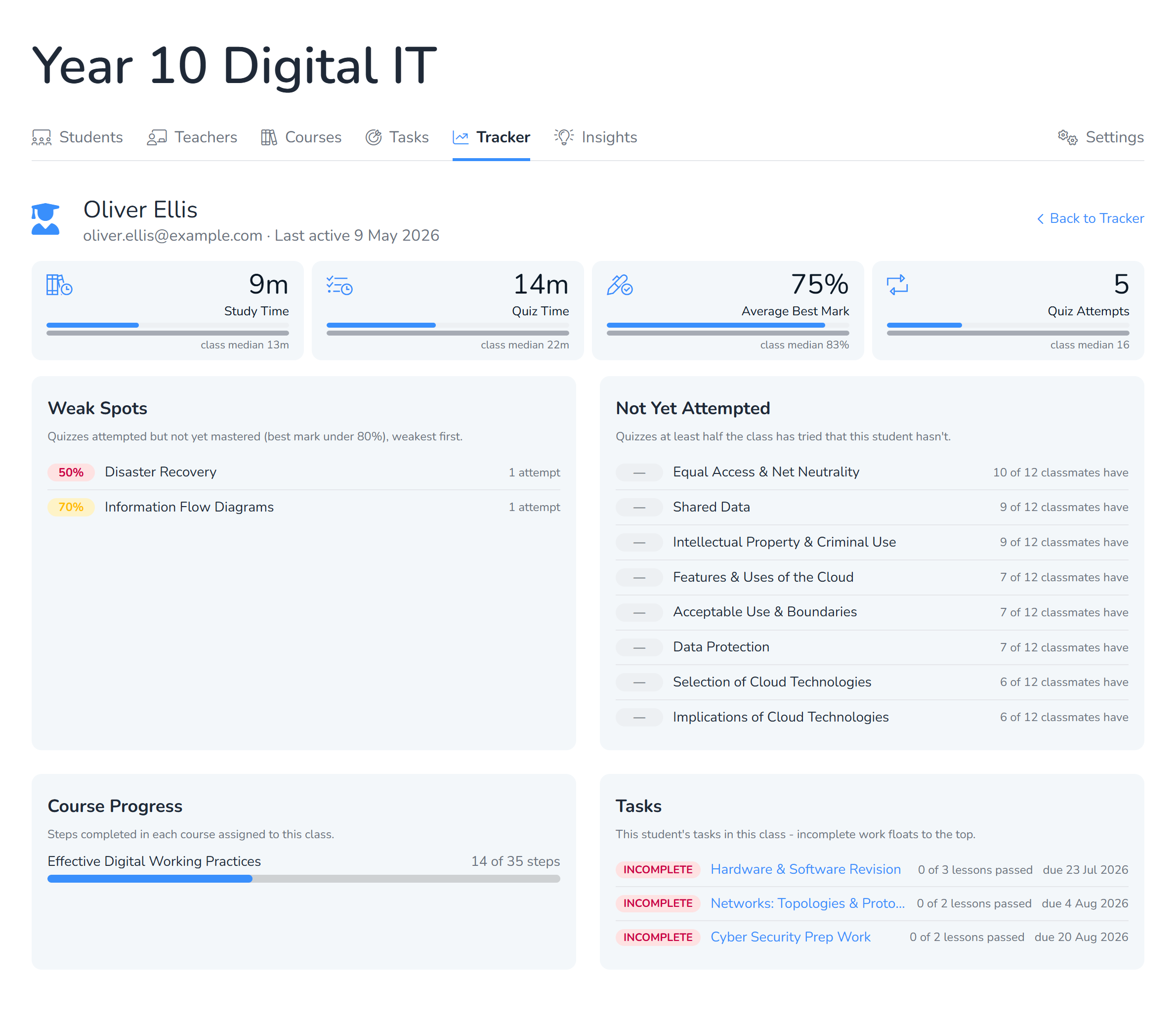Click the Effective Digital Working Practices progress bar
Viewport: 1176px width, 1025px height.
click(x=304, y=879)
